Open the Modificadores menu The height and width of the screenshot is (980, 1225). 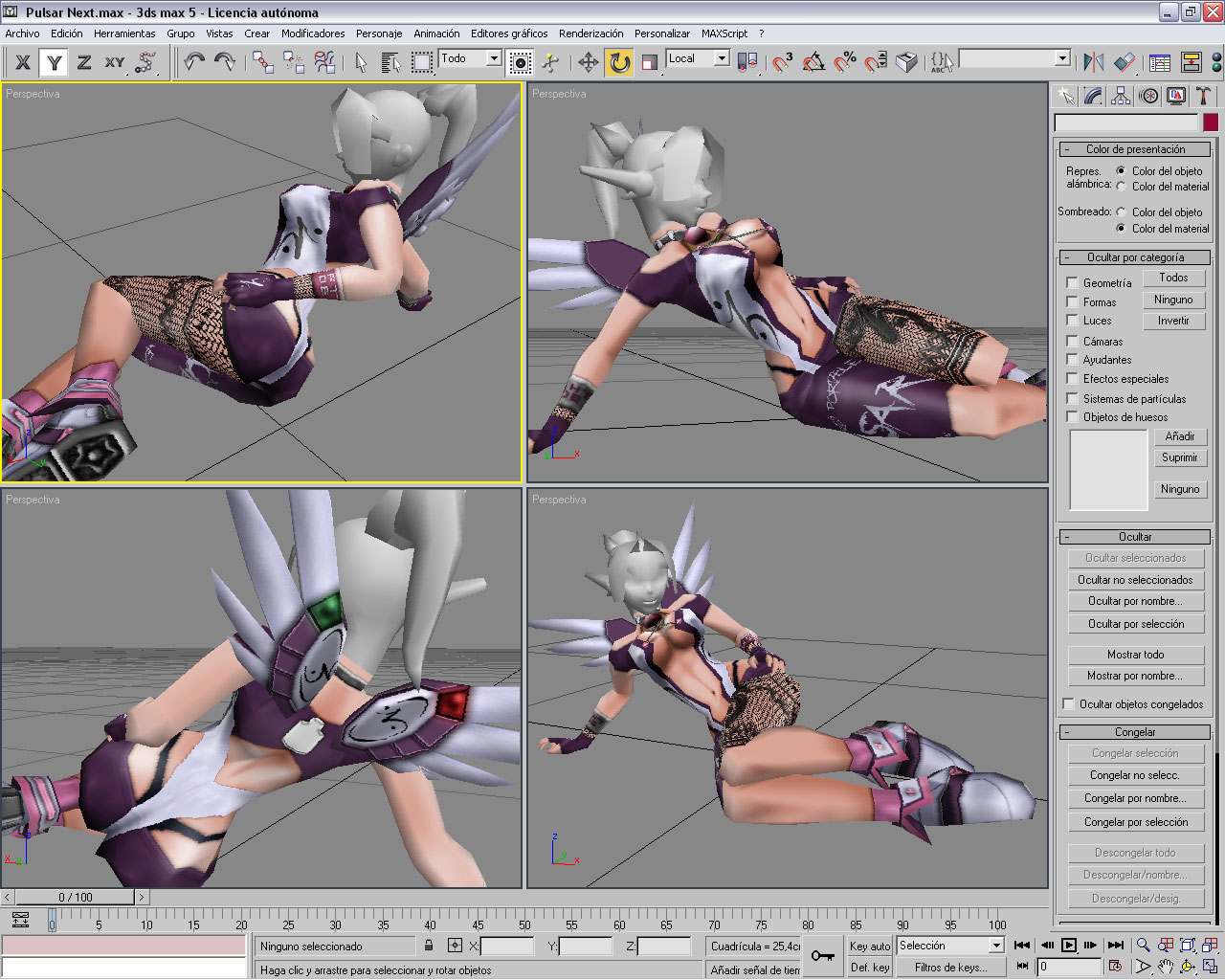click(313, 33)
